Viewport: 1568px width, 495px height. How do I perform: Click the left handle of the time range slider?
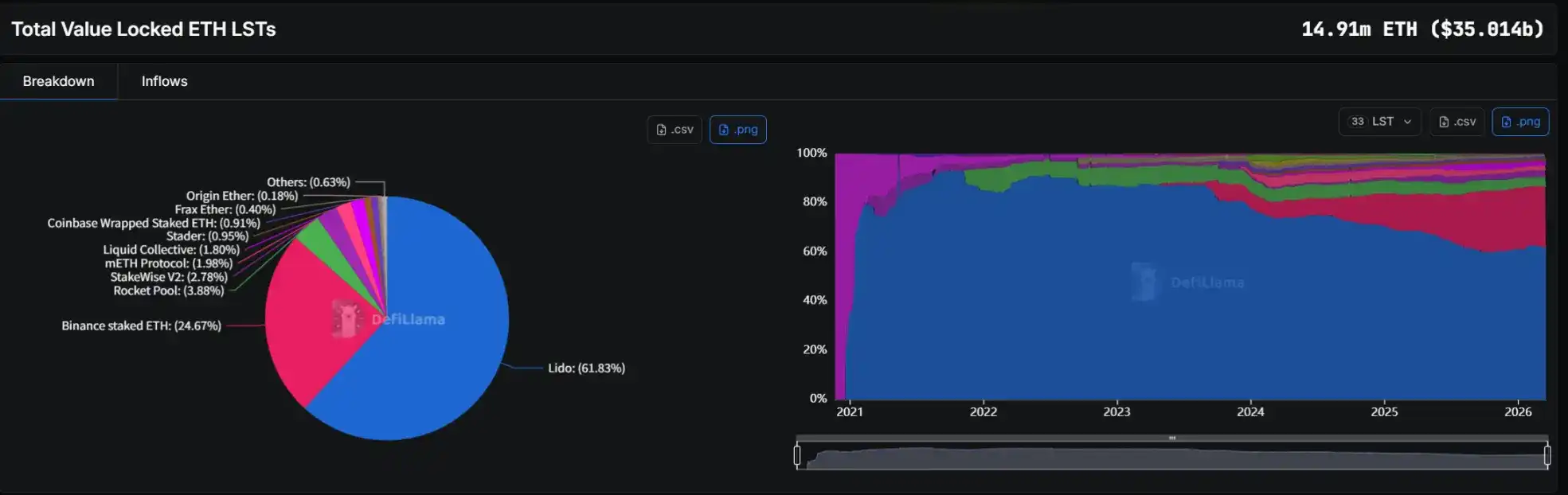[797, 455]
